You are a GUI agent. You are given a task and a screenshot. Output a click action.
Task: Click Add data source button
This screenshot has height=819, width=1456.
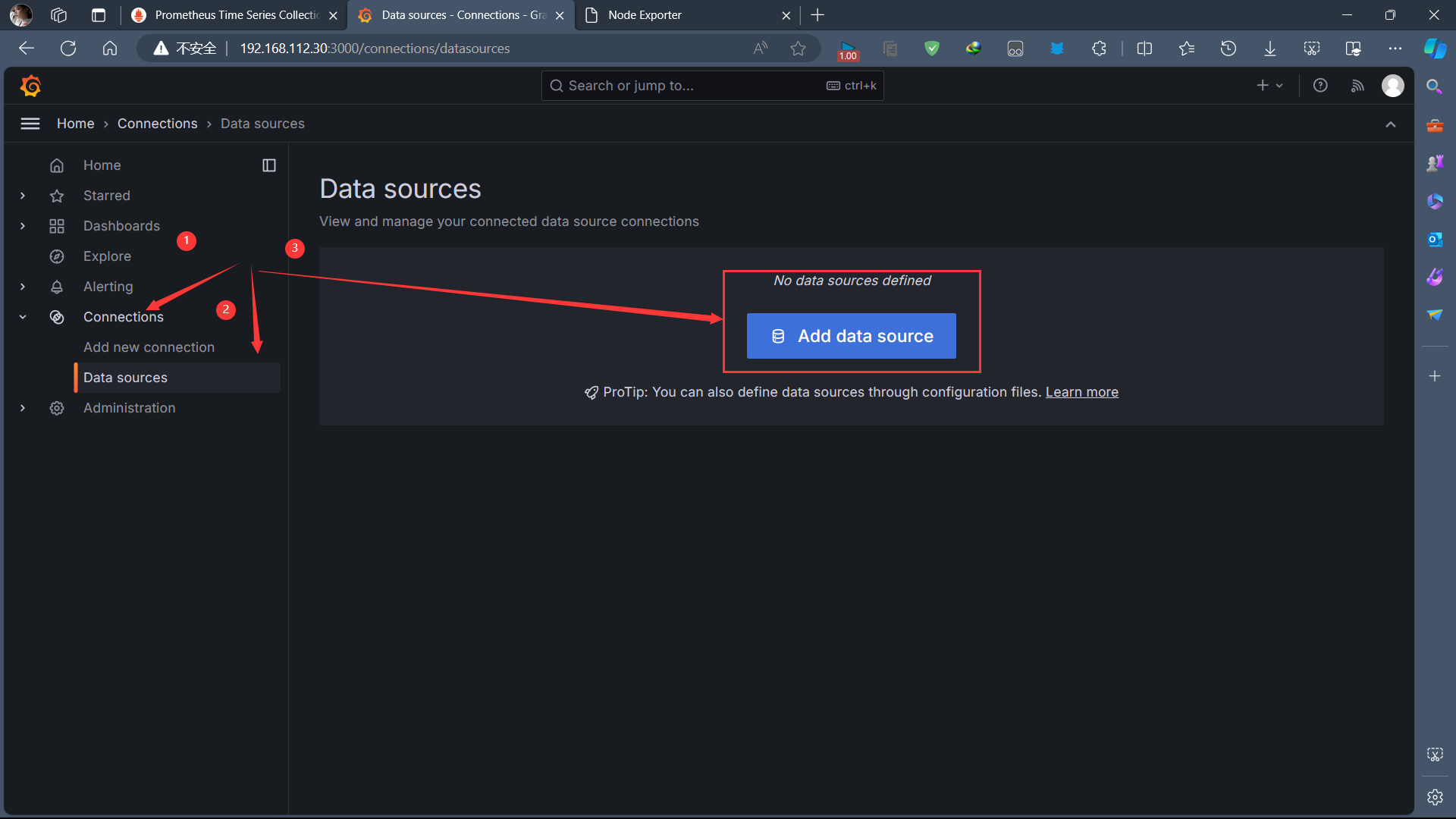[x=852, y=336]
